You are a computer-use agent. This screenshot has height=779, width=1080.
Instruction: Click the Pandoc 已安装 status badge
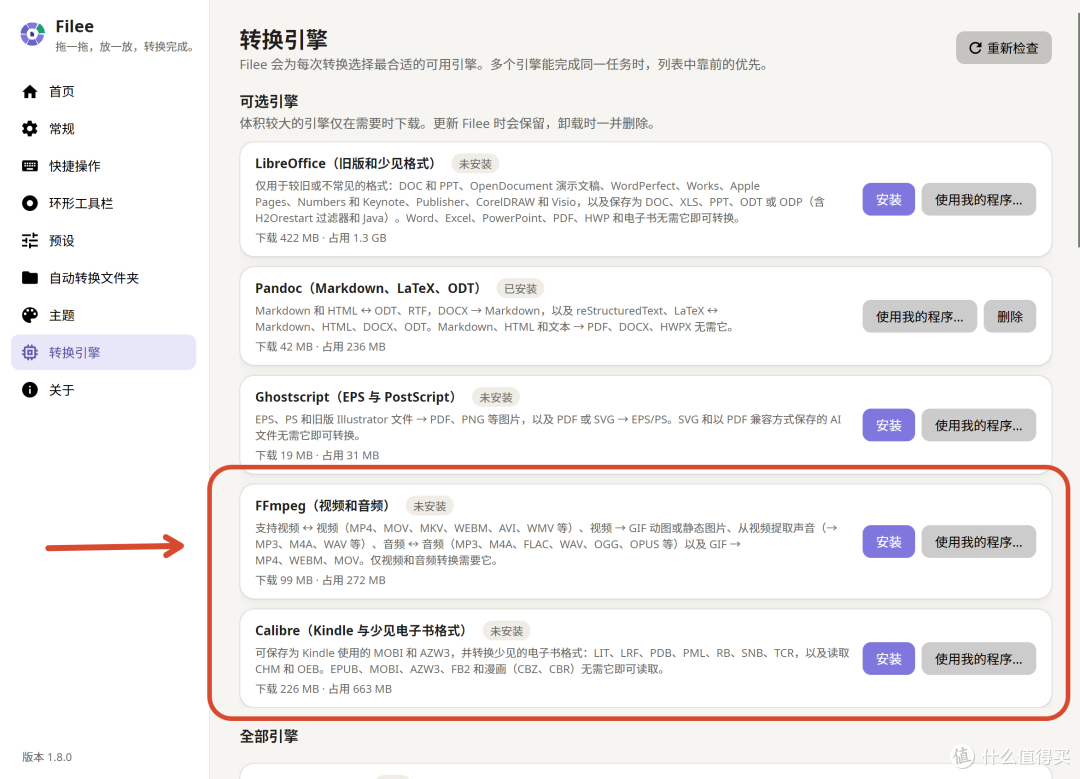coord(520,289)
